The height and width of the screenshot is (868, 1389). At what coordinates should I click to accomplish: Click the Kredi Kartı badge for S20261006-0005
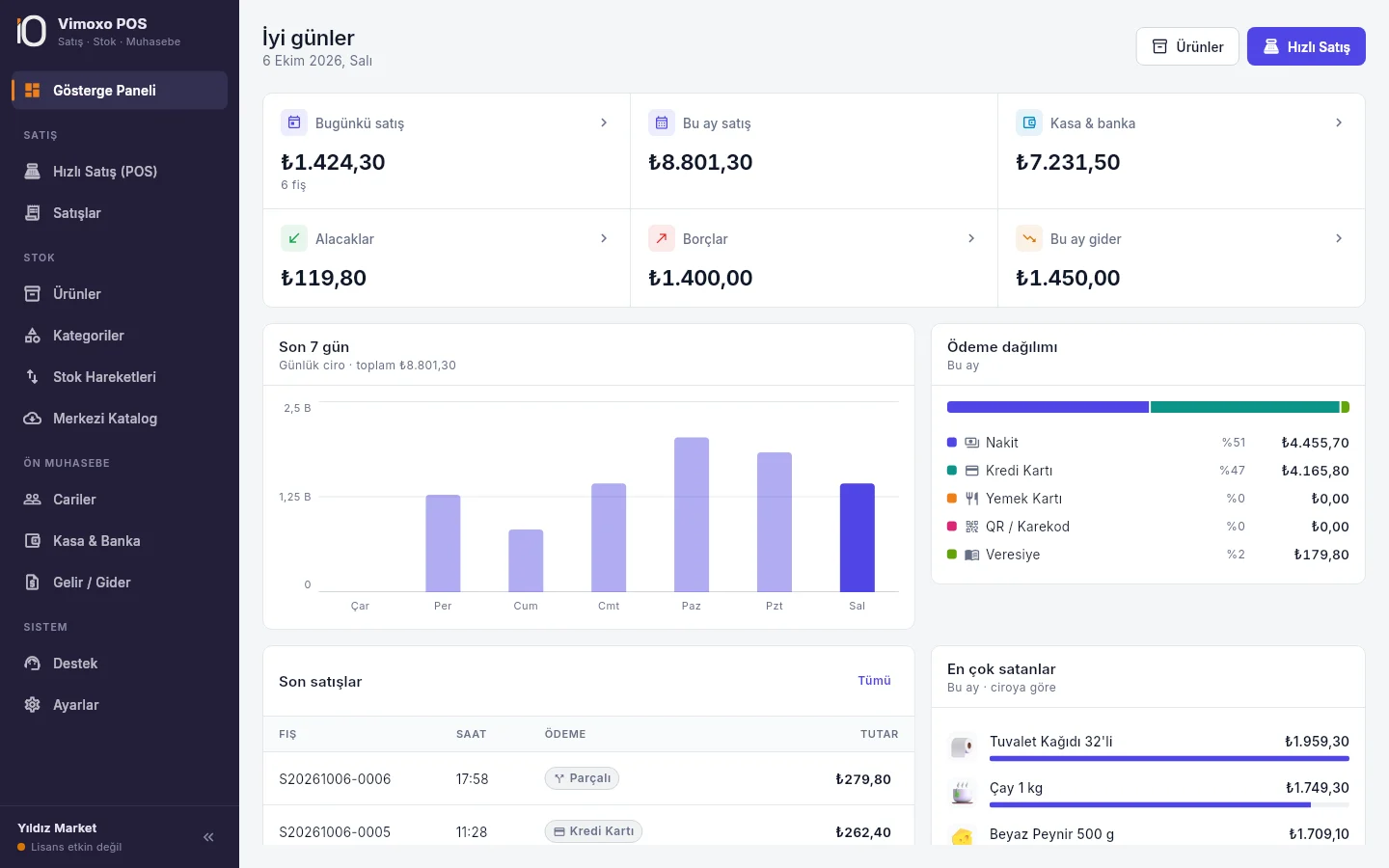pos(593,831)
